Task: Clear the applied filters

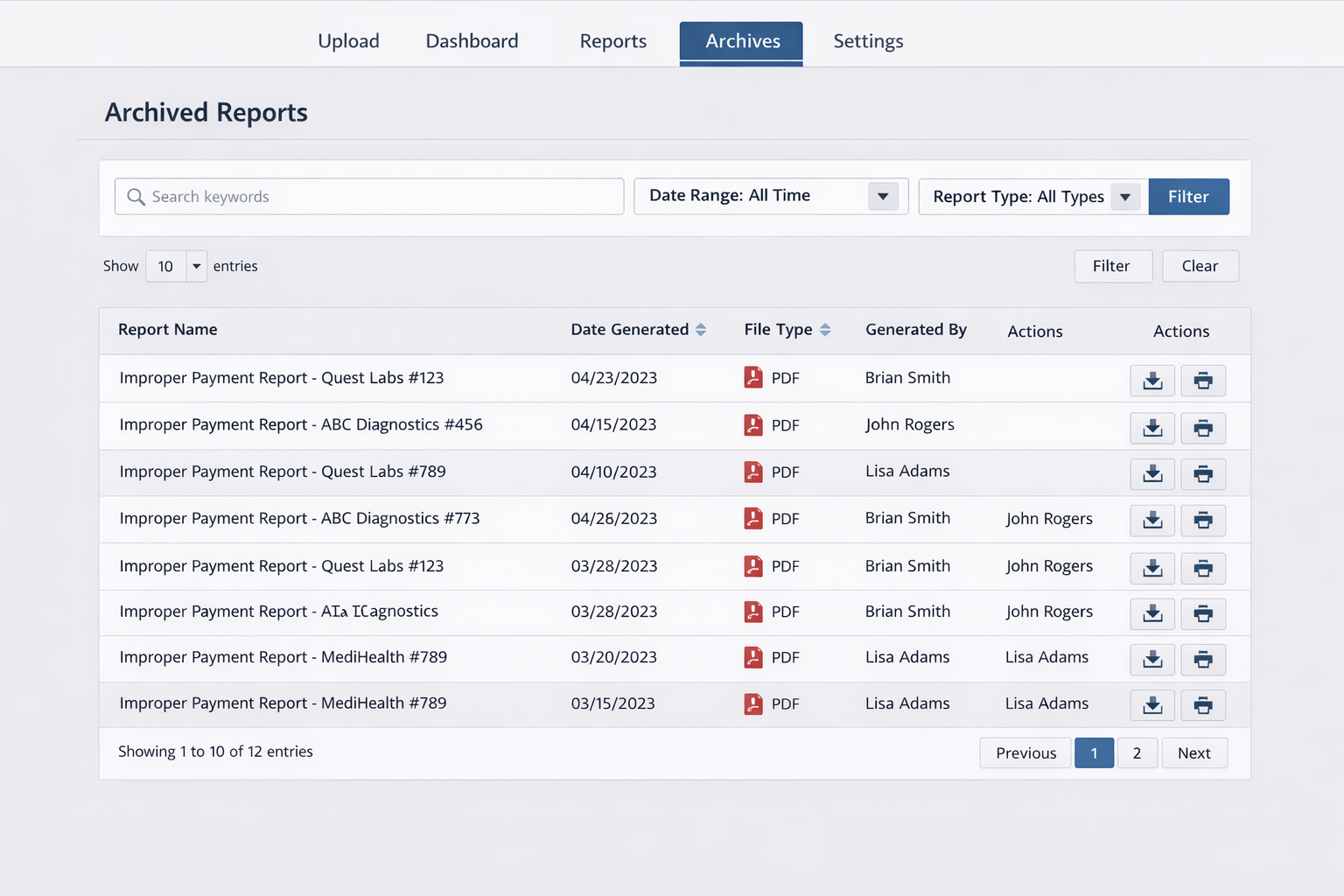Action: point(1200,266)
